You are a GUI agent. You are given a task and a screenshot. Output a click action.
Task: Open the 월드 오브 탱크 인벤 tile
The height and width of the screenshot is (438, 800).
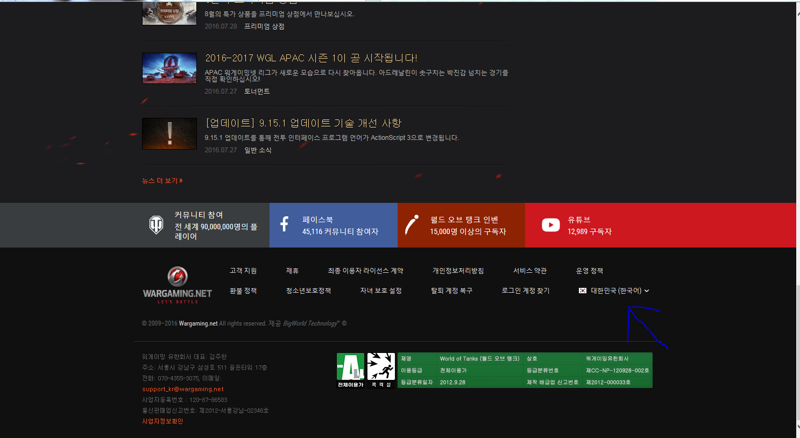(x=461, y=225)
